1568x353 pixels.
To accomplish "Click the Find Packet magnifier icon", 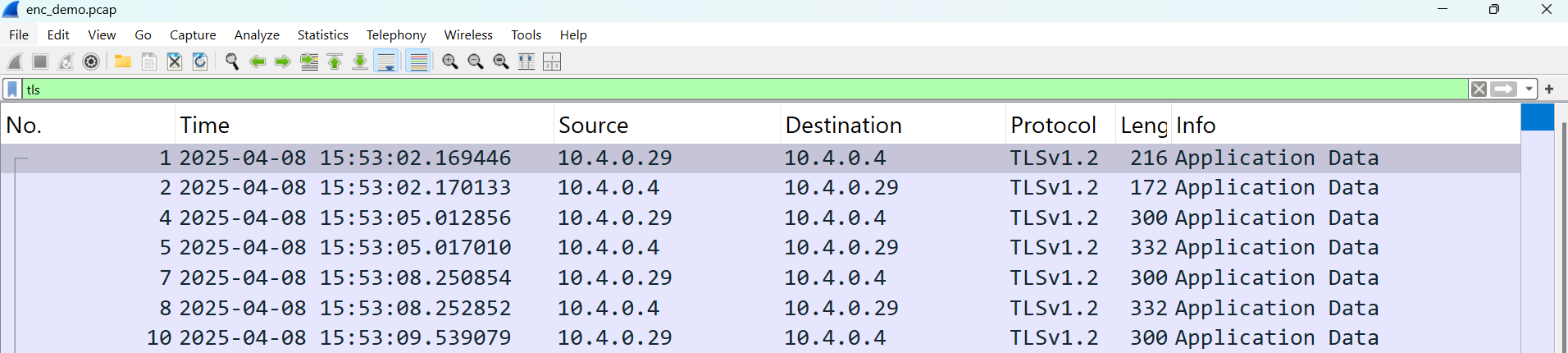I will (x=232, y=62).
